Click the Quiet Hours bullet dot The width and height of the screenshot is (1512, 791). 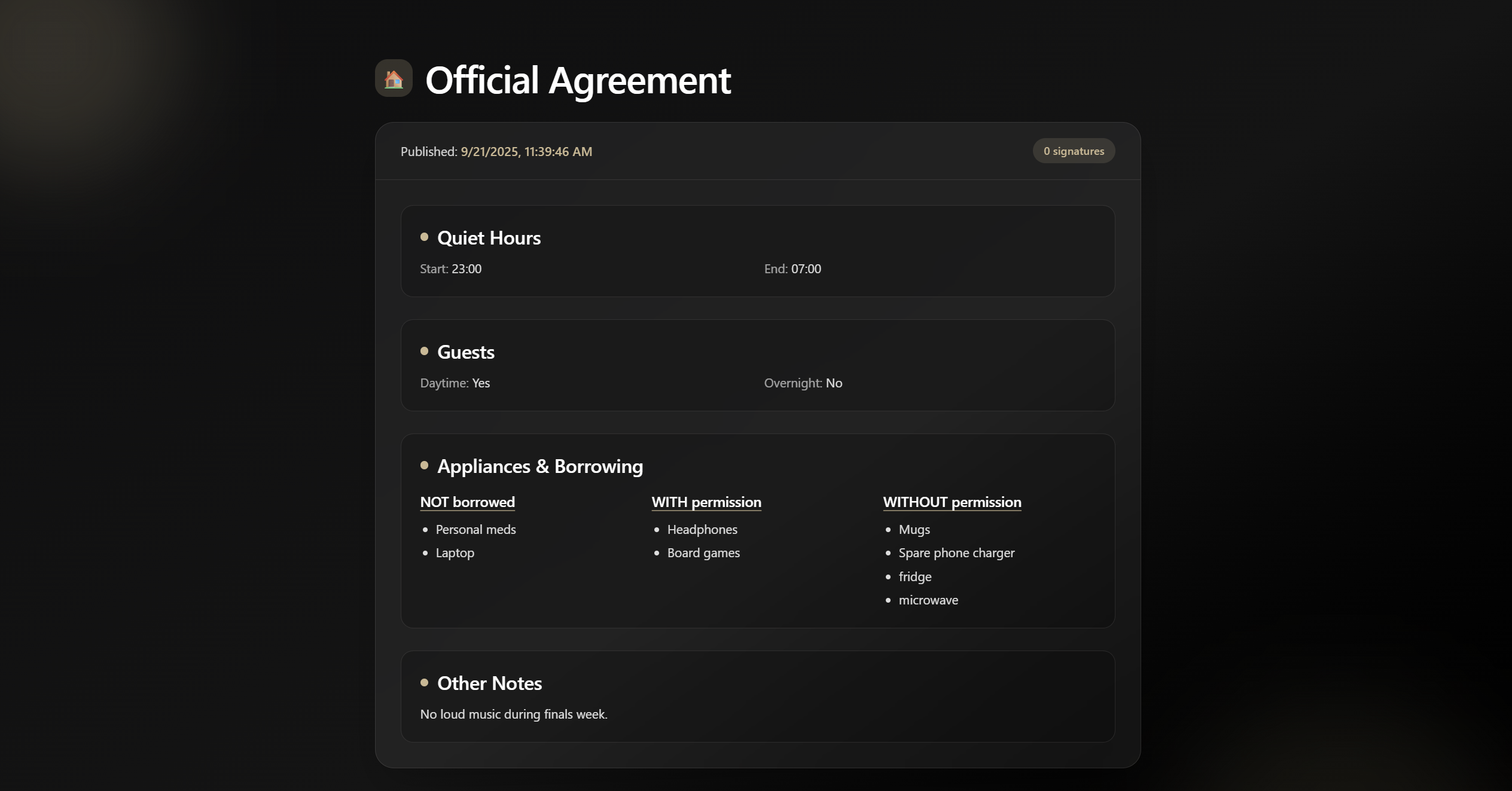(x=425, y=237)
